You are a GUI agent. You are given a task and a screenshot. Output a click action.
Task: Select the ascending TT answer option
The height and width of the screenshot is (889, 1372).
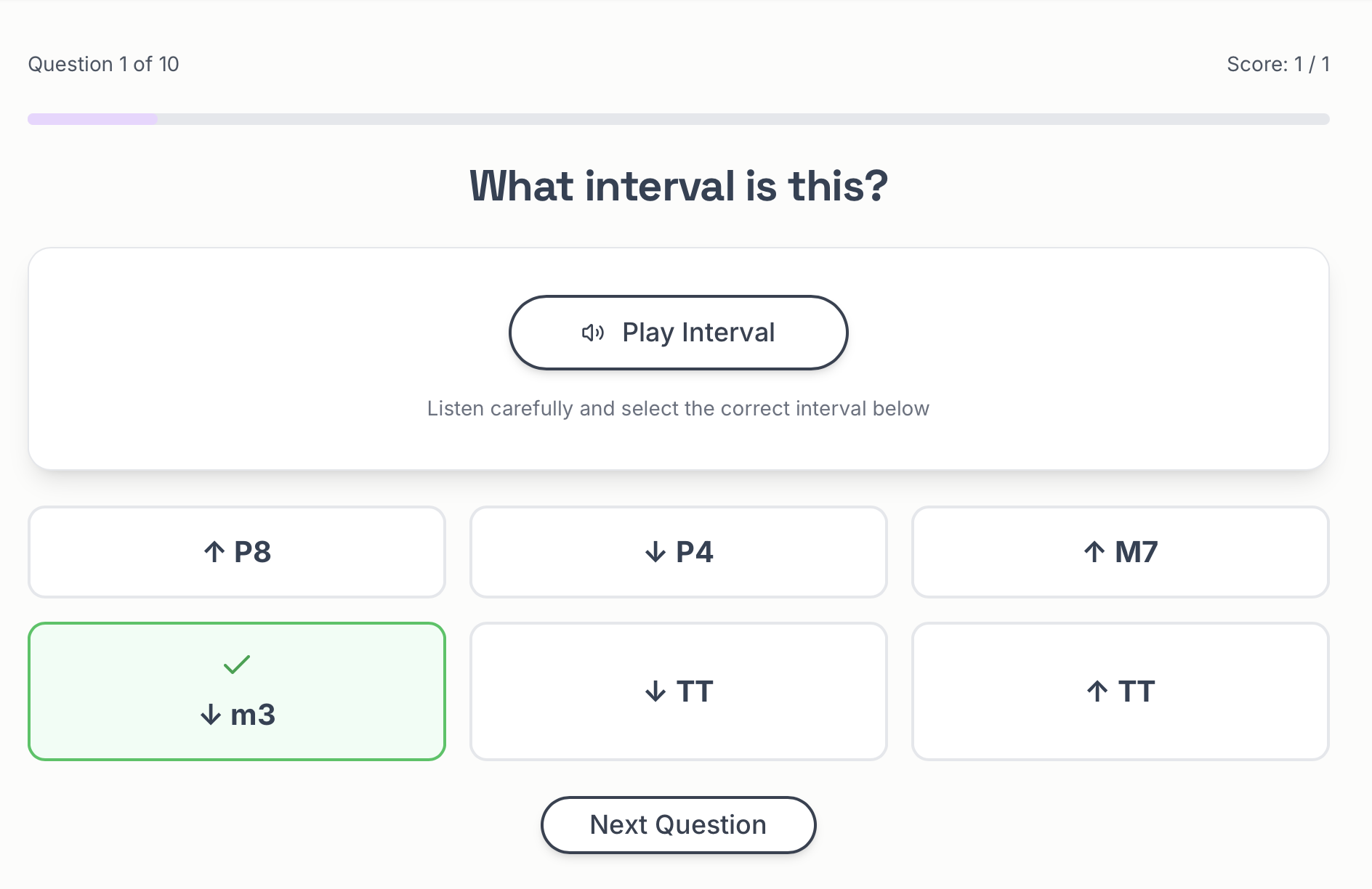coord(1120,691)
